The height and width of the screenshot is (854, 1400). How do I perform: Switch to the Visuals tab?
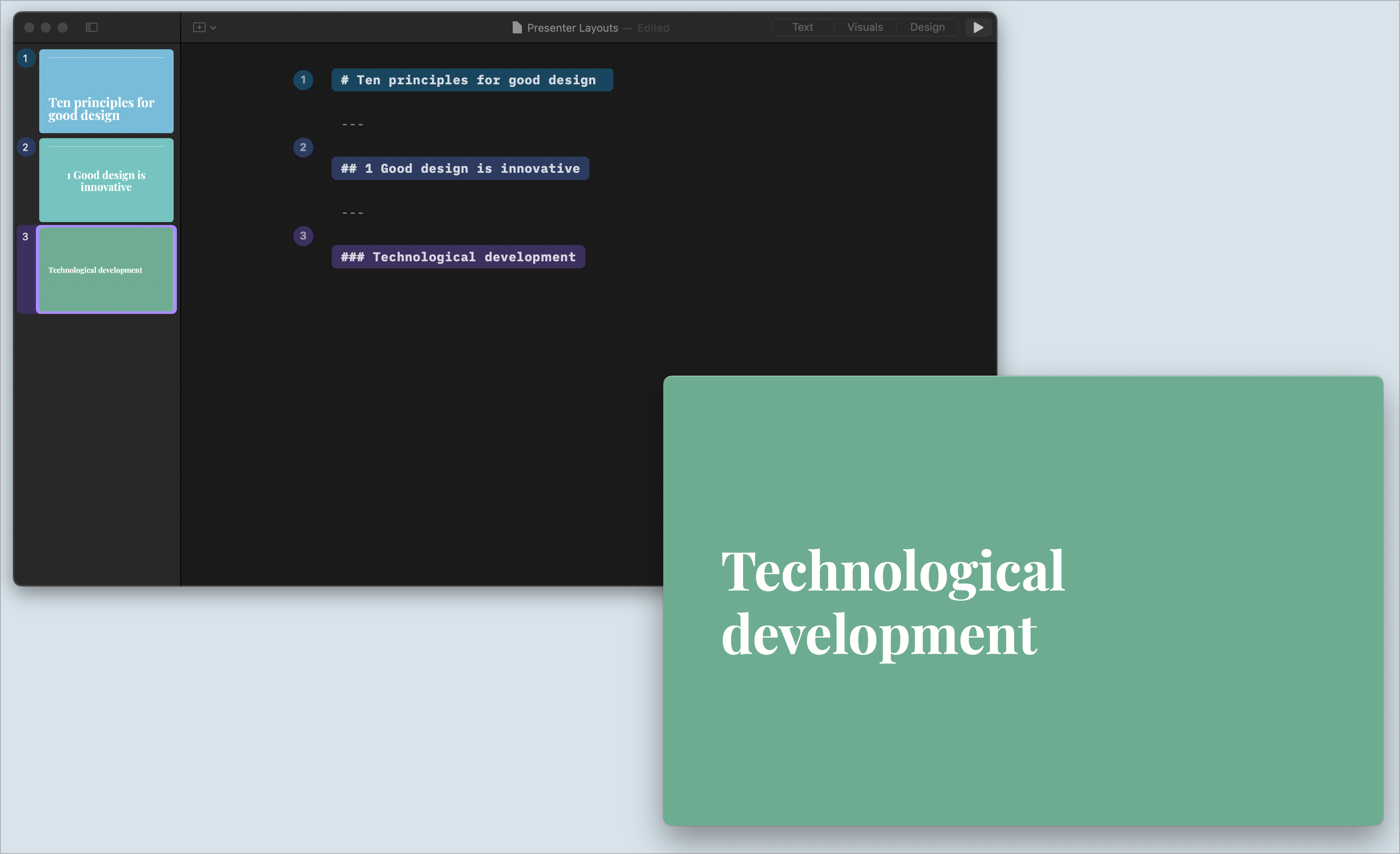pyautogui.click(x=865, y=27)
